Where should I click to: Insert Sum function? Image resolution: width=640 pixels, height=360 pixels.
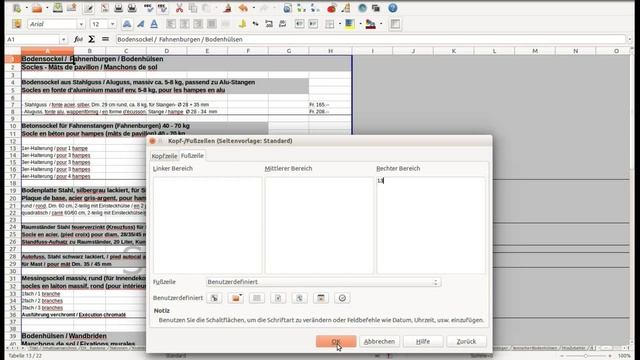(91, 39)
